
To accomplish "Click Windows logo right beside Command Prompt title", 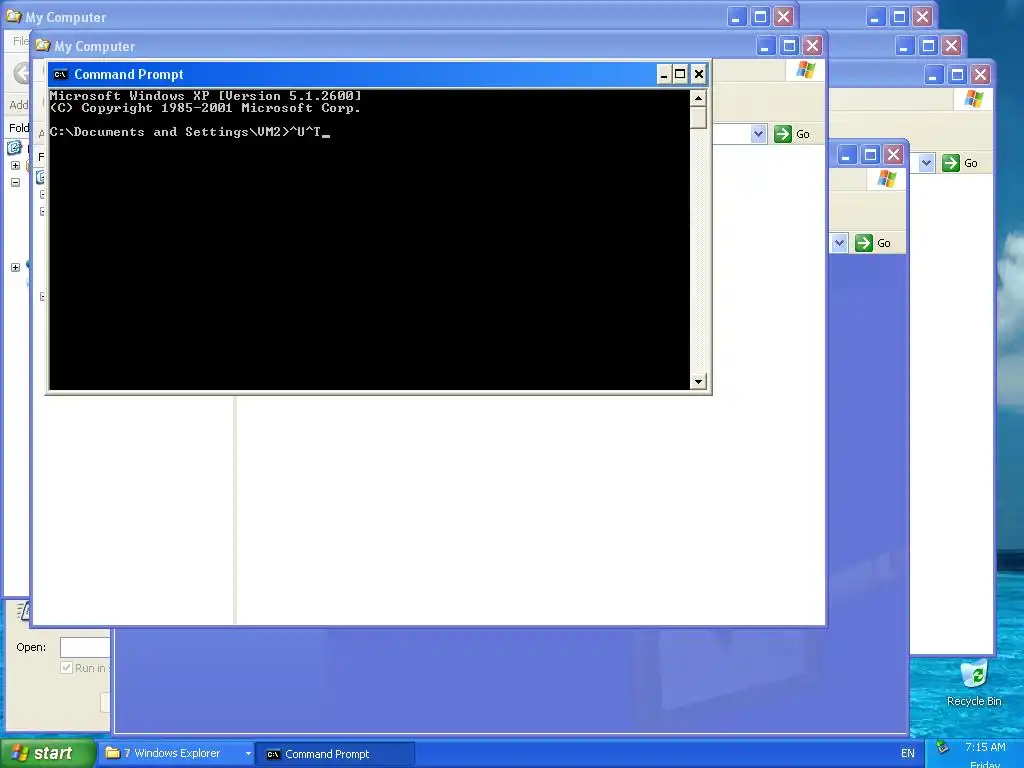I will point(806,70).
